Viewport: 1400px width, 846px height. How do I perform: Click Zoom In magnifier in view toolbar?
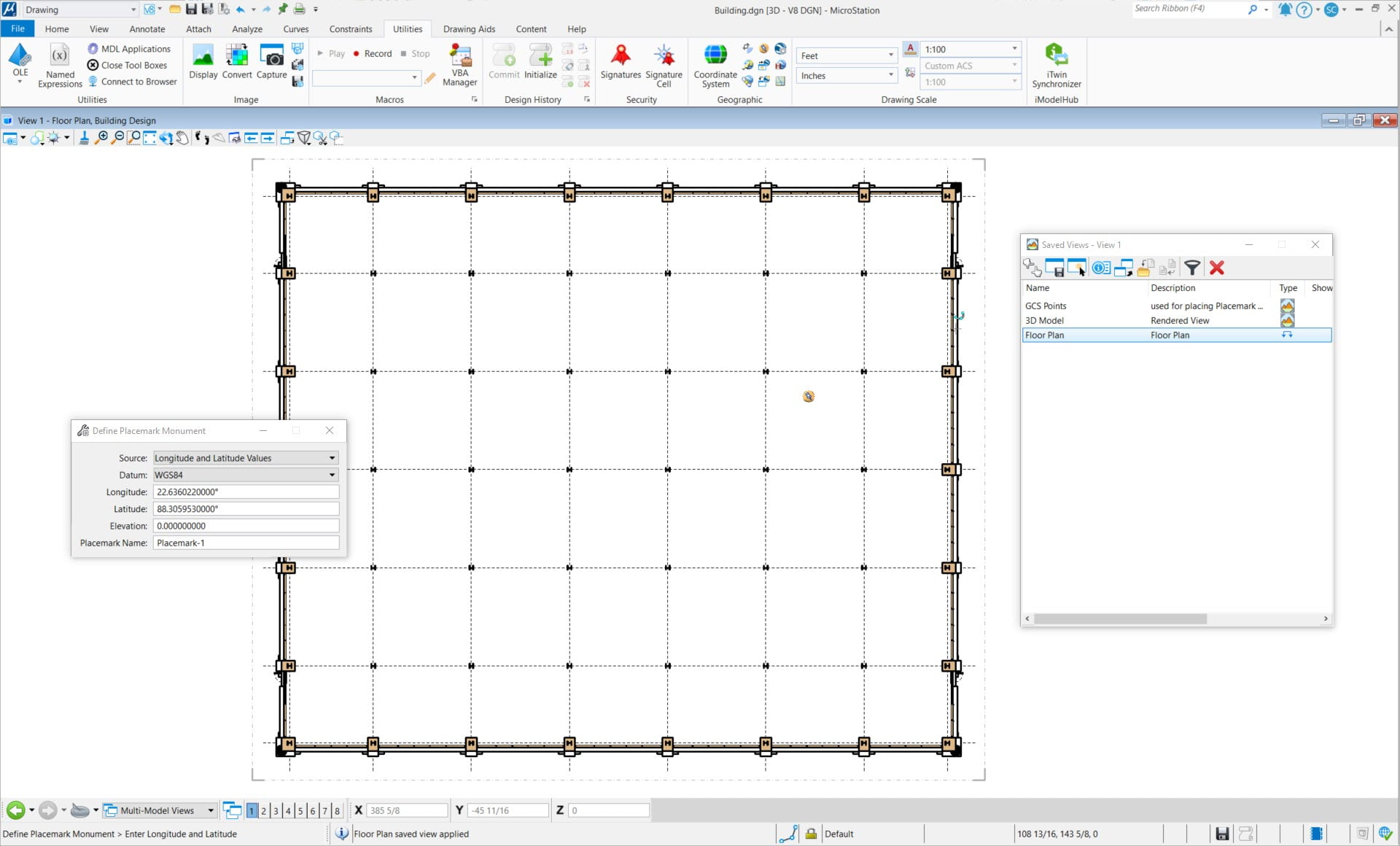click(x=101, y=138)
